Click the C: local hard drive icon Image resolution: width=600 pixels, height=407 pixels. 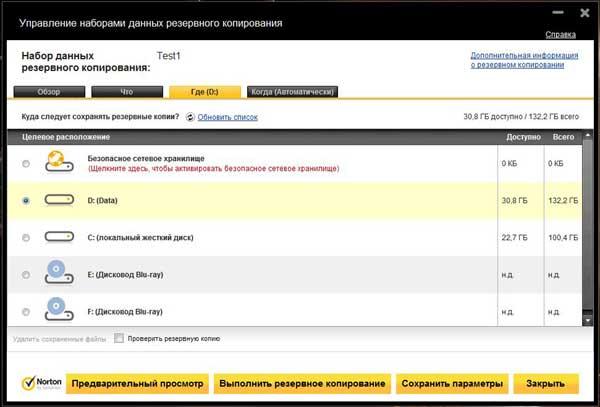pos(59,237)
